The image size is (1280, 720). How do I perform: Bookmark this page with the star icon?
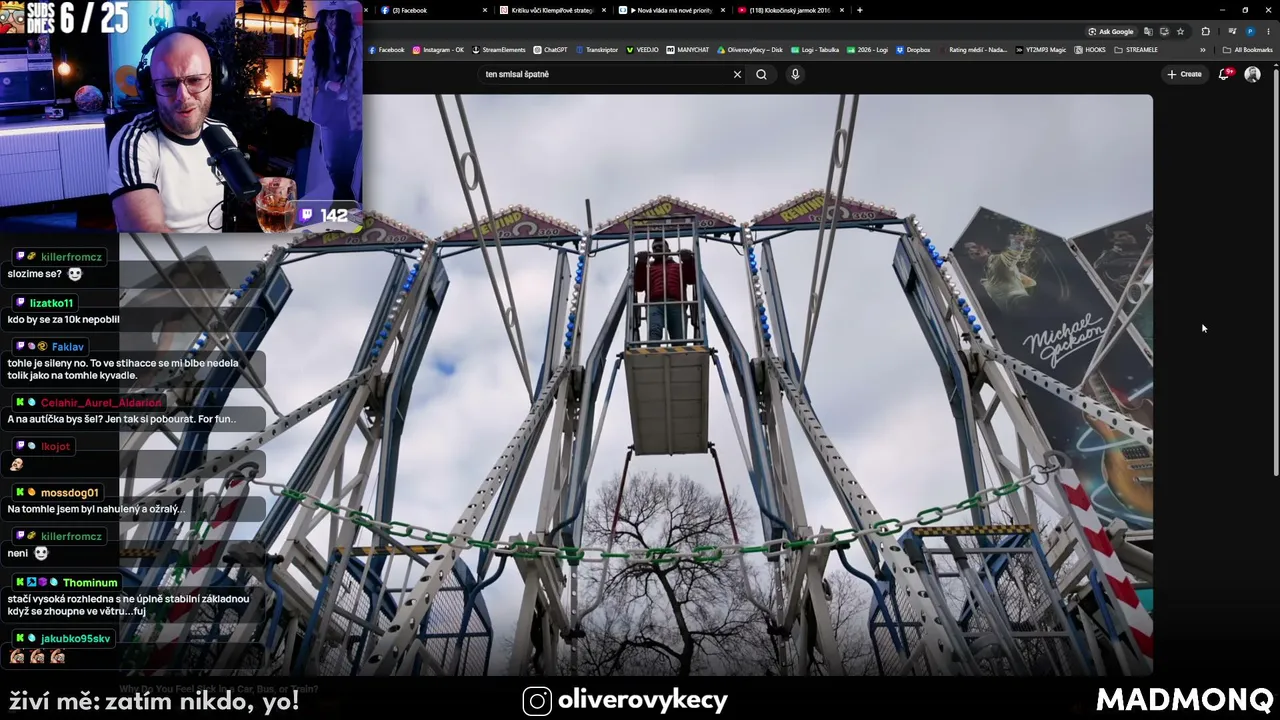[1180, 31]
